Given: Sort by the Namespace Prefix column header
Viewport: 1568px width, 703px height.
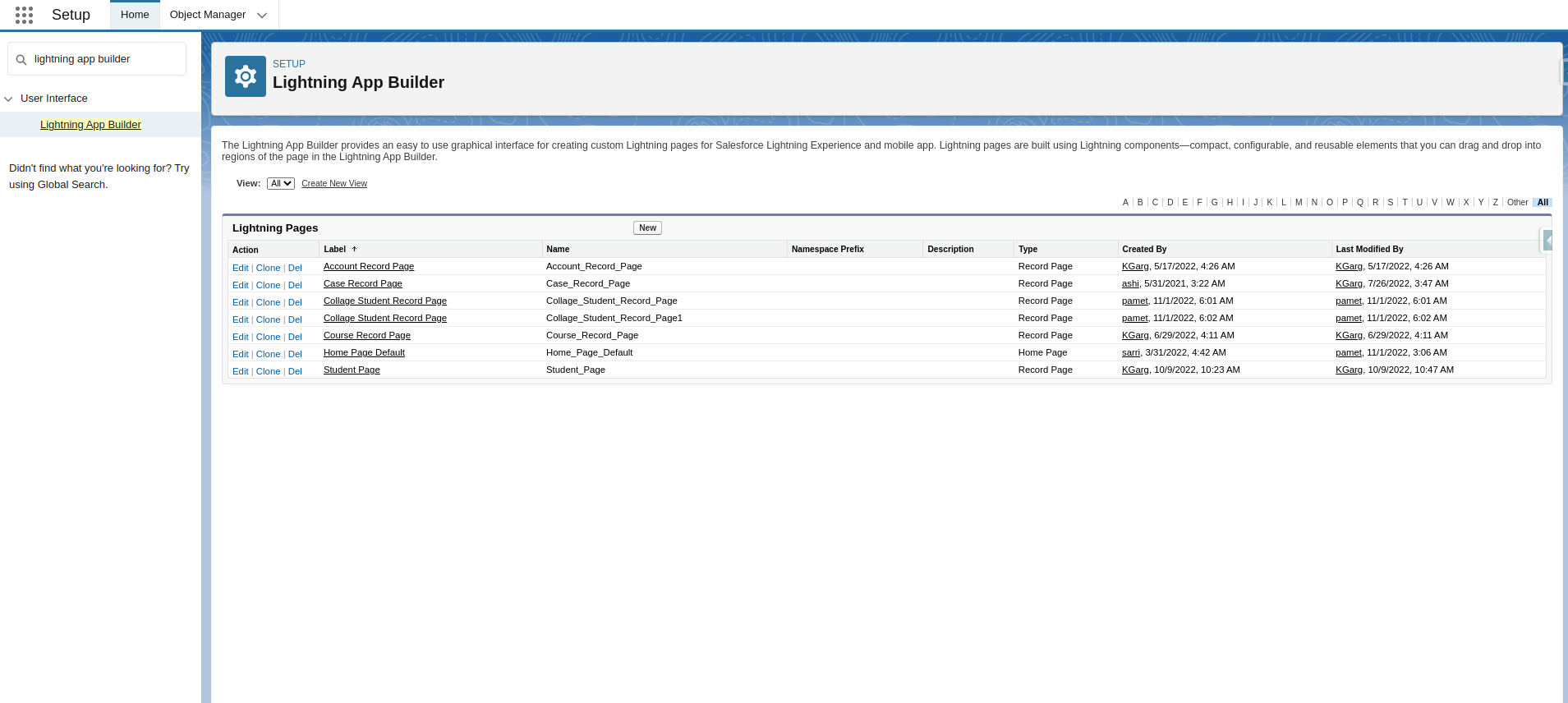Looking at the screenshot, I should coord(828,249).
